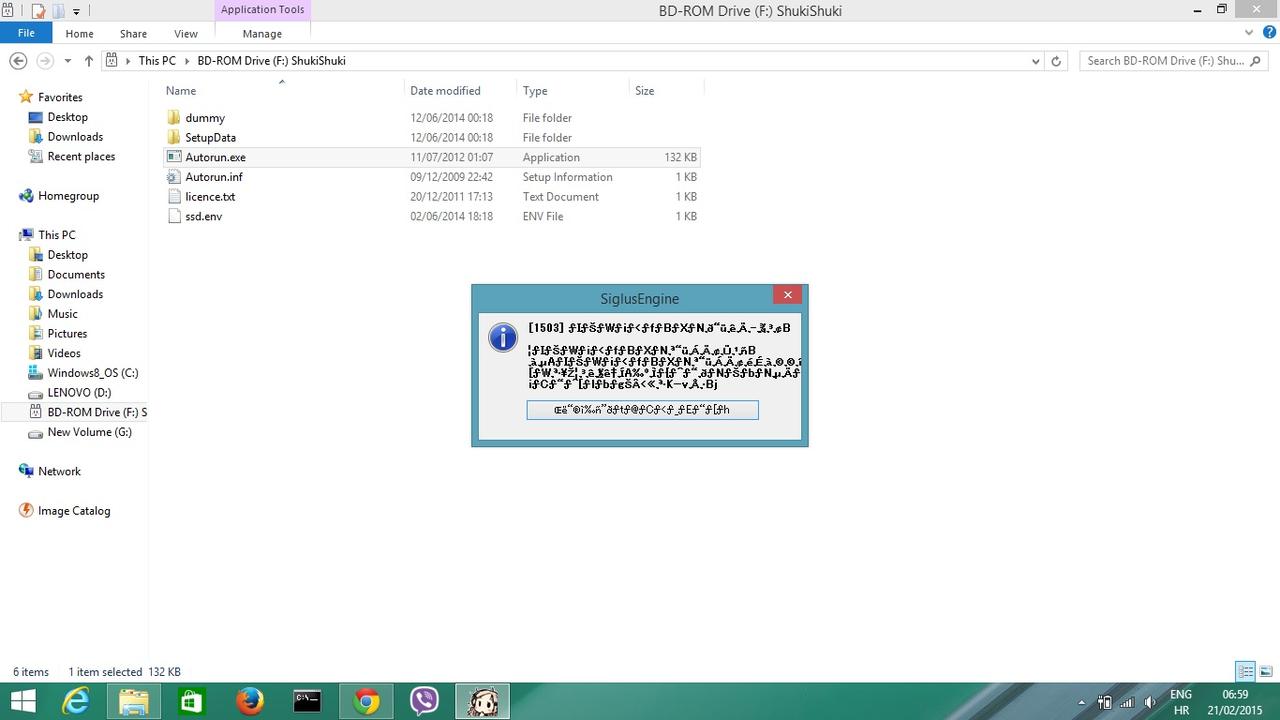Open Google Chrome from the taskbar

point(366,702)
